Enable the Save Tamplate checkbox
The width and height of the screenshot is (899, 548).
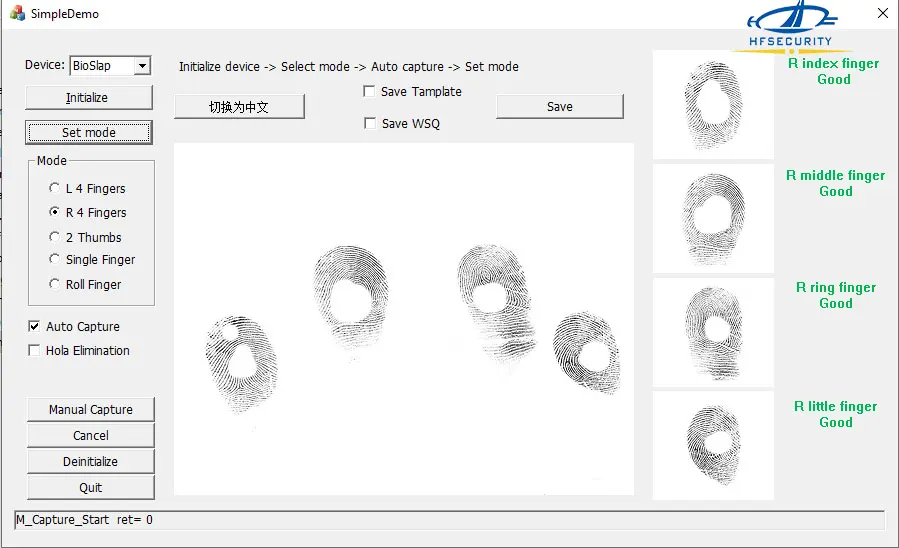click(370, 92)
